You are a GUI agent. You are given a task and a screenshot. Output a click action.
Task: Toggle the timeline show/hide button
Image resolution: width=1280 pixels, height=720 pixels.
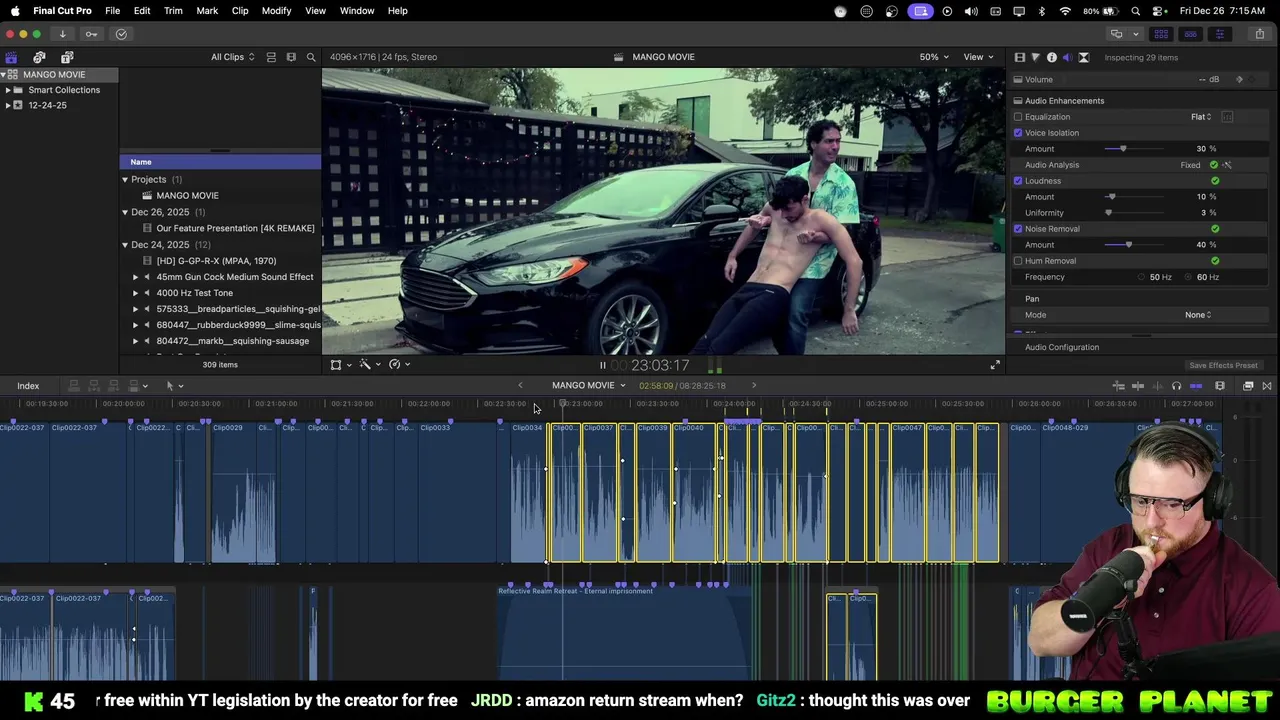[x=1190, y=34]
